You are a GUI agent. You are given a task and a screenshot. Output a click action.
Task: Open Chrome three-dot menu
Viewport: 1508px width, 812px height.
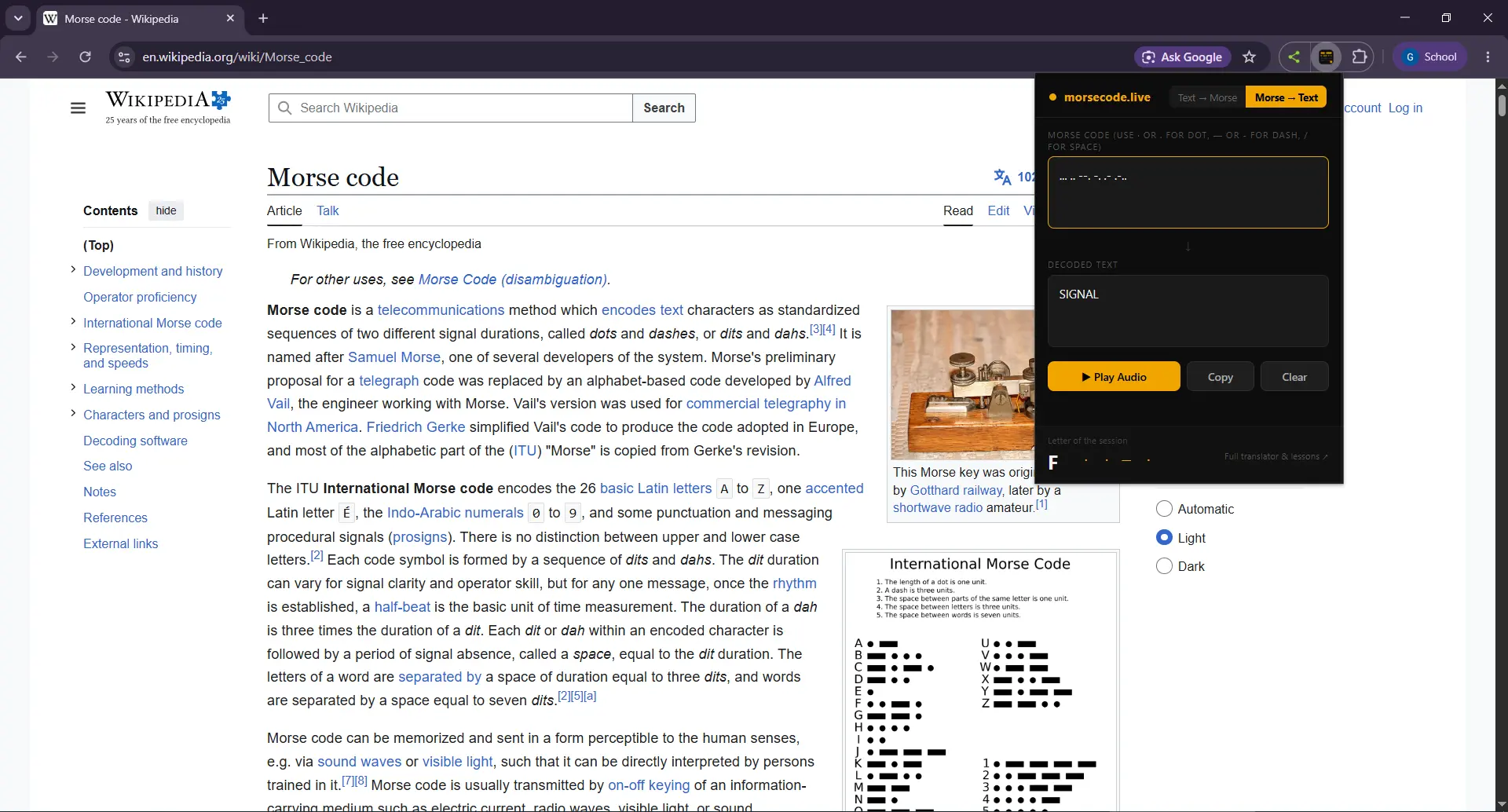pyautogui.click(x=1488, y=57)
